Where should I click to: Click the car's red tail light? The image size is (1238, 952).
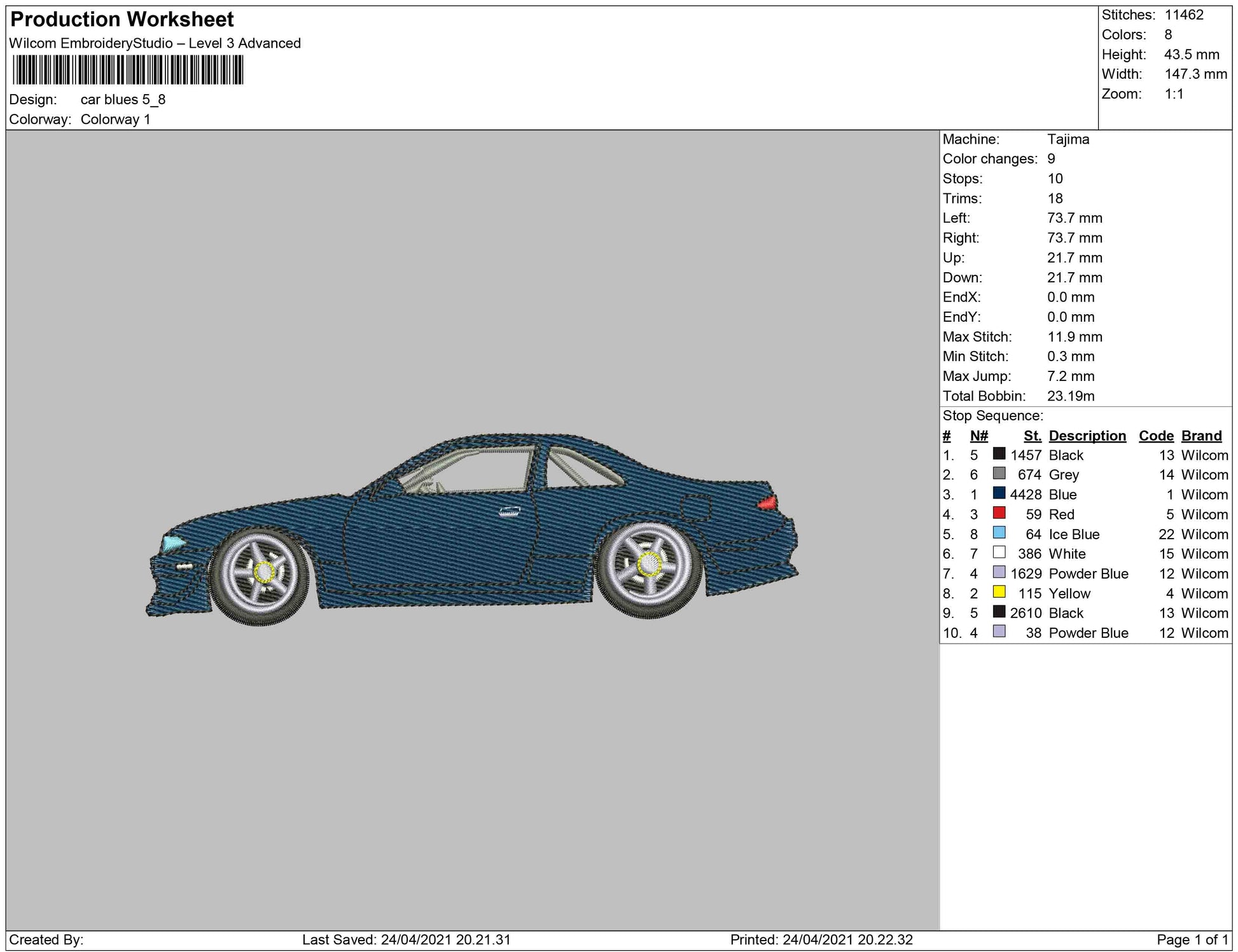768,504
